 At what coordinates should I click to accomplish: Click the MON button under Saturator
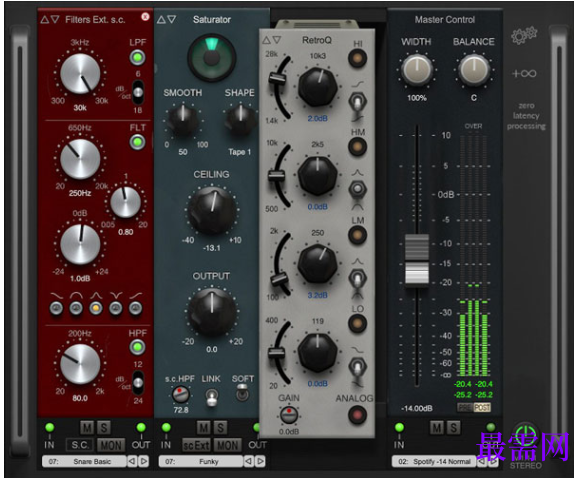pyautogui.click(x=228, y=445)
